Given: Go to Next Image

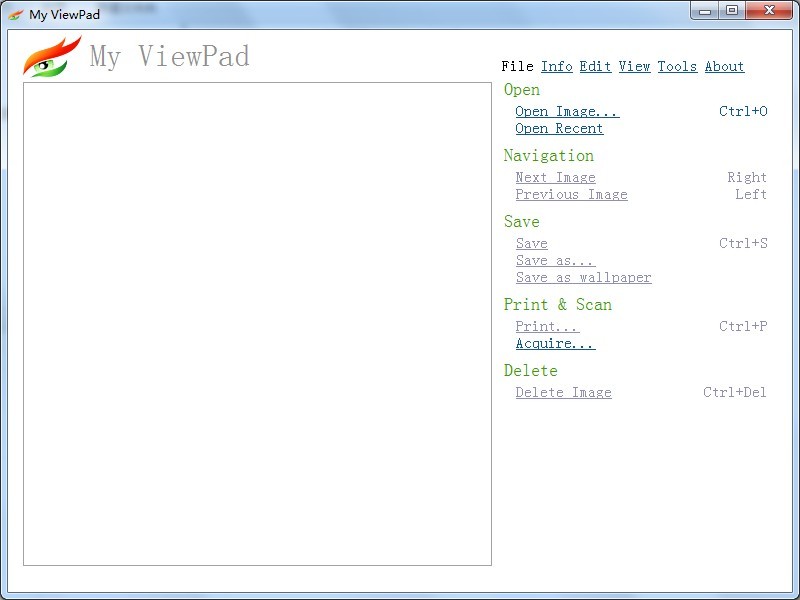Looking at the screenshot, I should (555, 177).
